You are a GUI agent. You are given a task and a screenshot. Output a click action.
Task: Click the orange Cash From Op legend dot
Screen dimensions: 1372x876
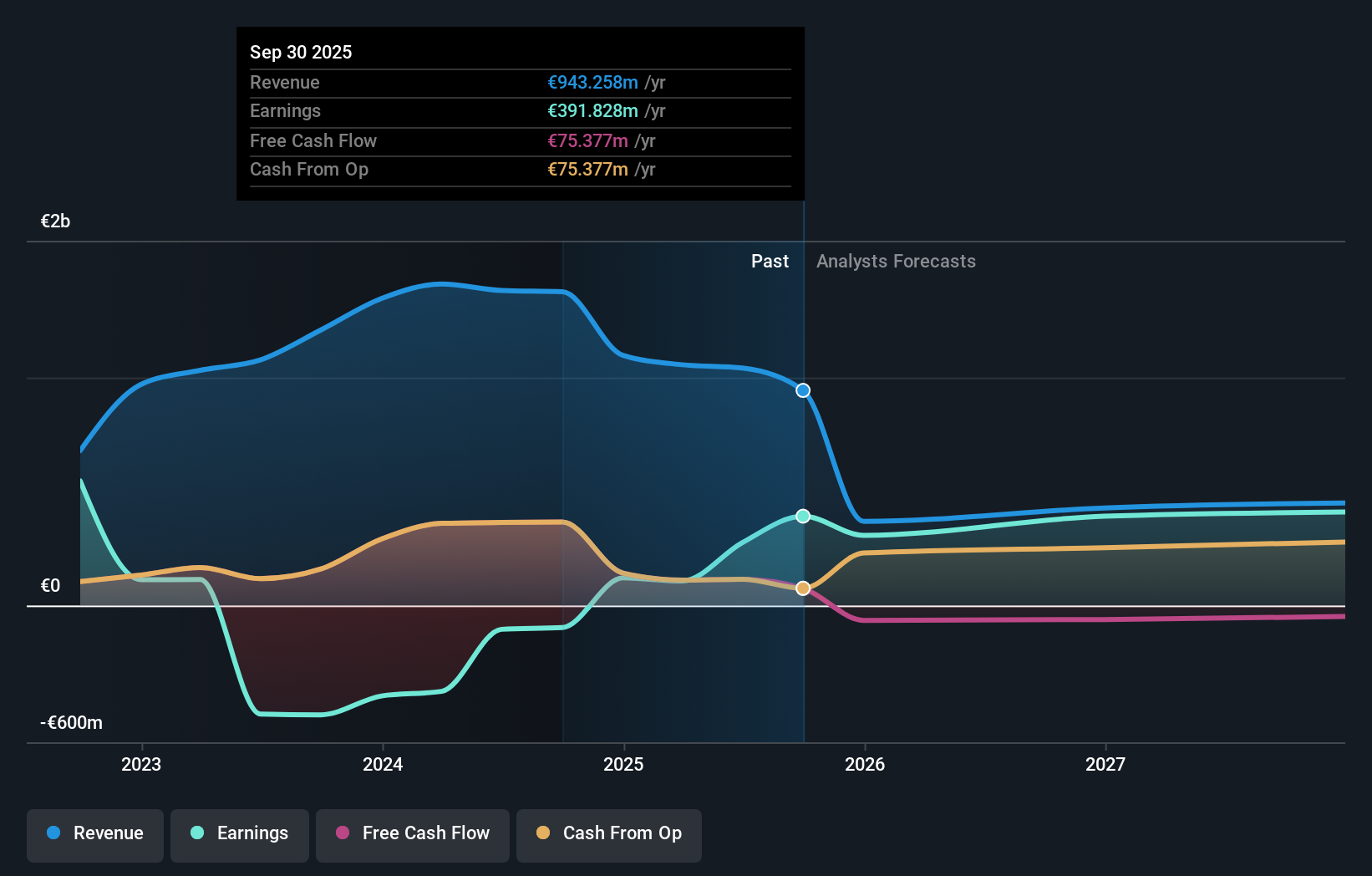click(543, 833)
